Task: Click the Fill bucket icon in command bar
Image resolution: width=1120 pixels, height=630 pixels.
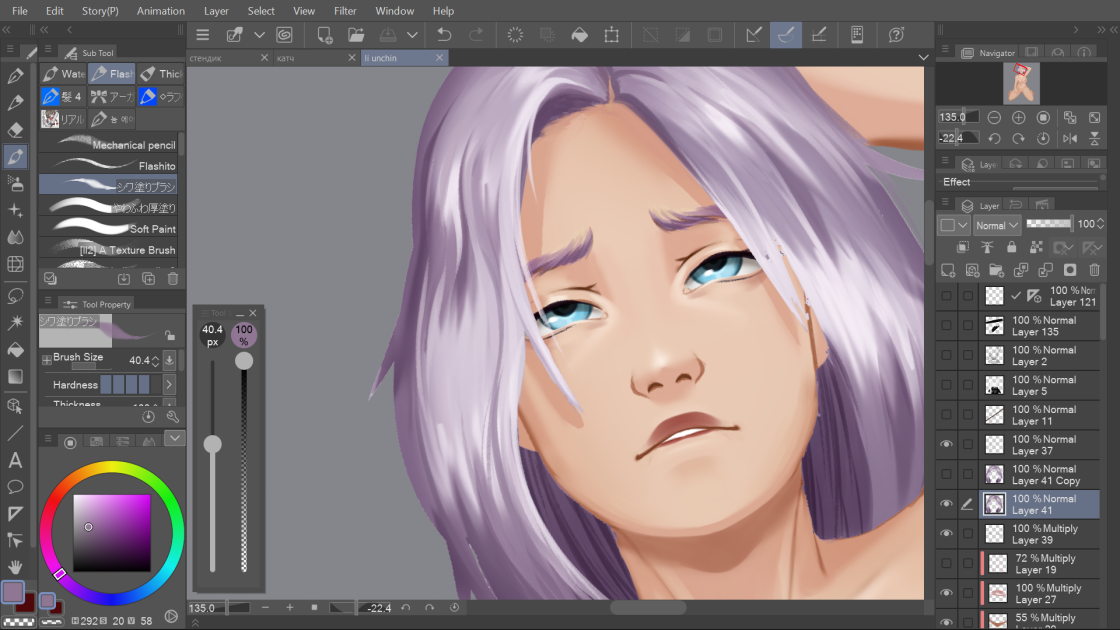Action: [579, 35]
